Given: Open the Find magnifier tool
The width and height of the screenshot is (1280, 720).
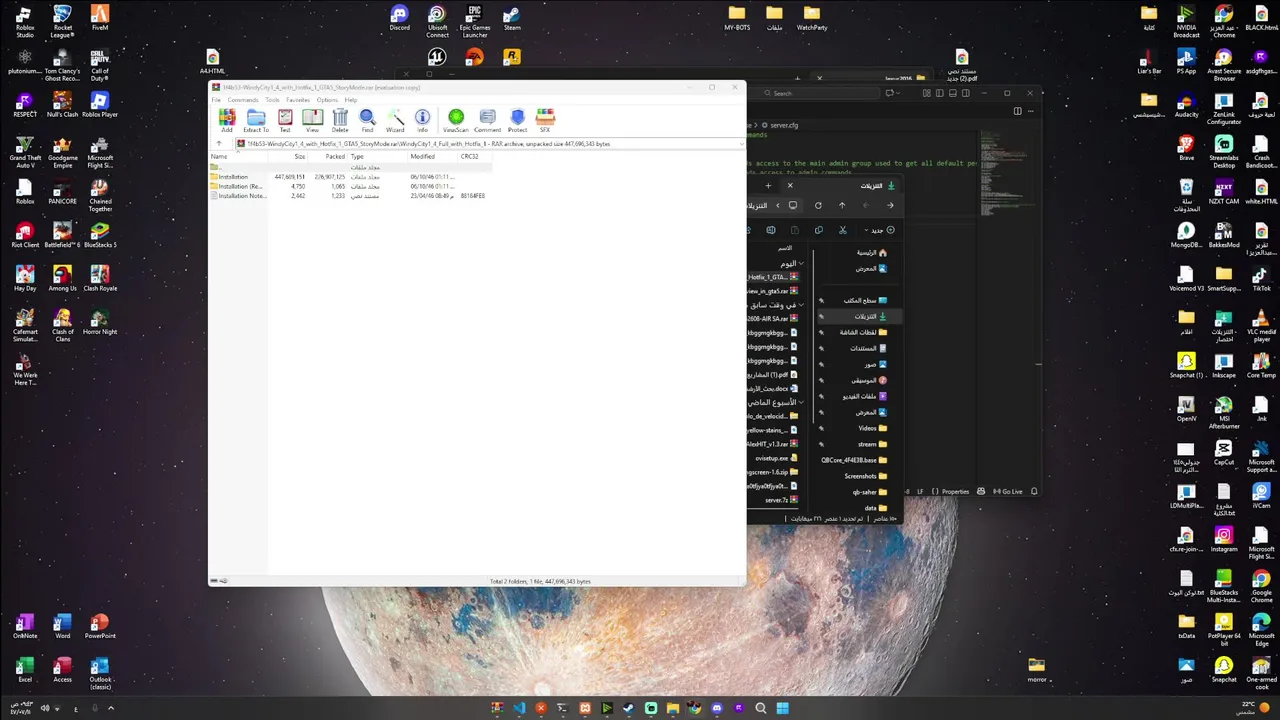Looking at the screenshot, I should 367,121.
